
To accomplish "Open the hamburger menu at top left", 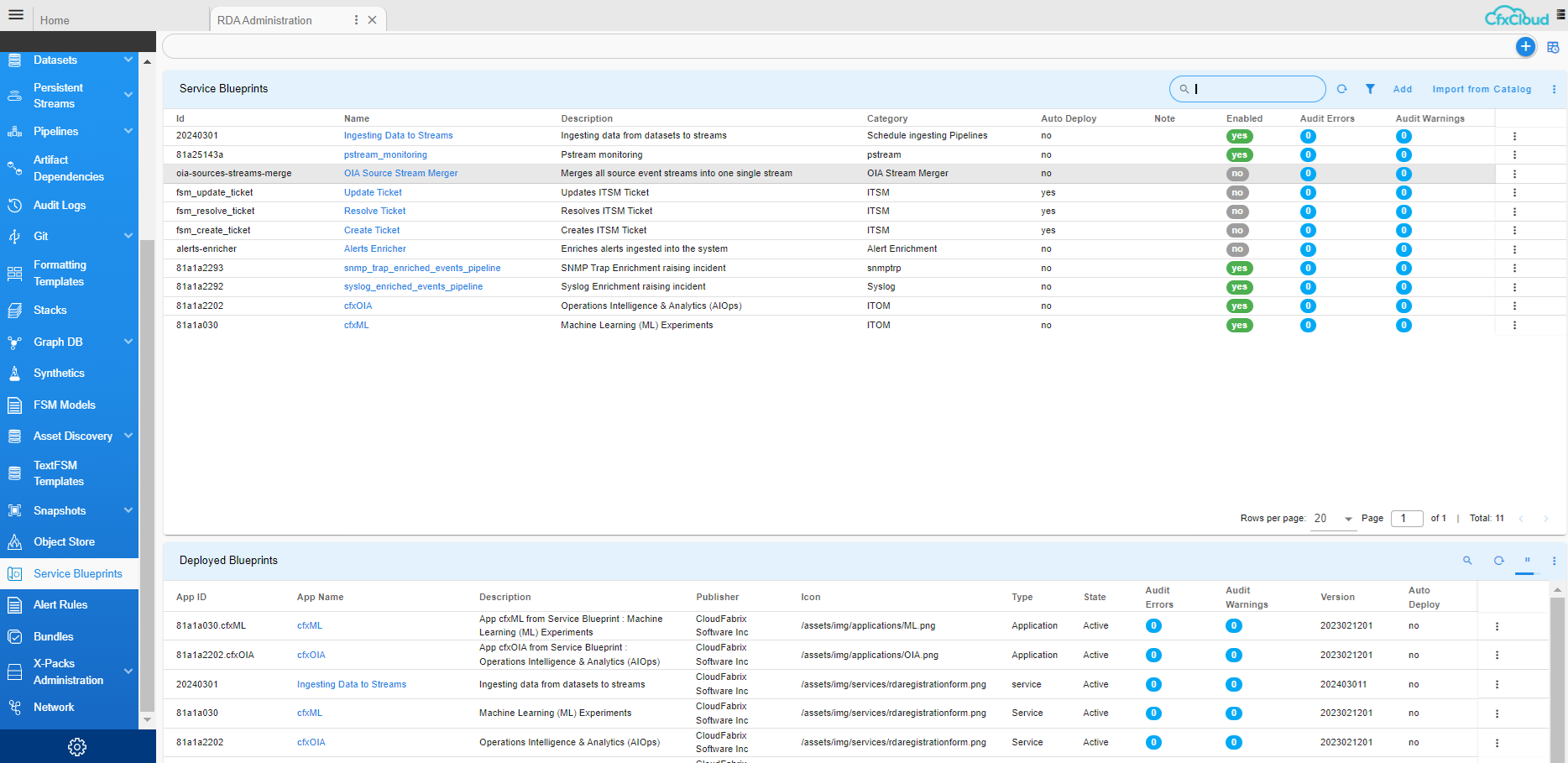I will pyautogui.click(x=16, y=15).
